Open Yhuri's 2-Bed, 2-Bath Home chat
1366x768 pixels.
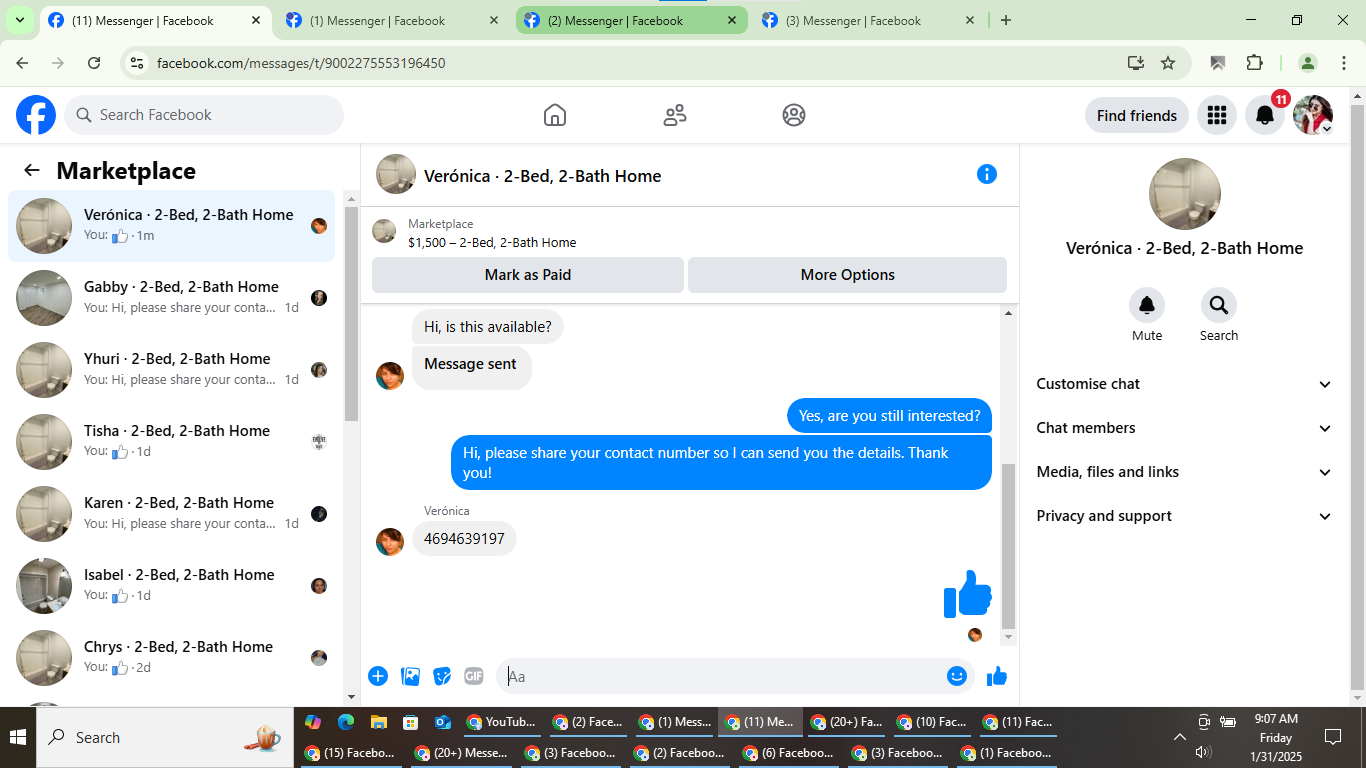pyautogui.click(x=171, y=370)
